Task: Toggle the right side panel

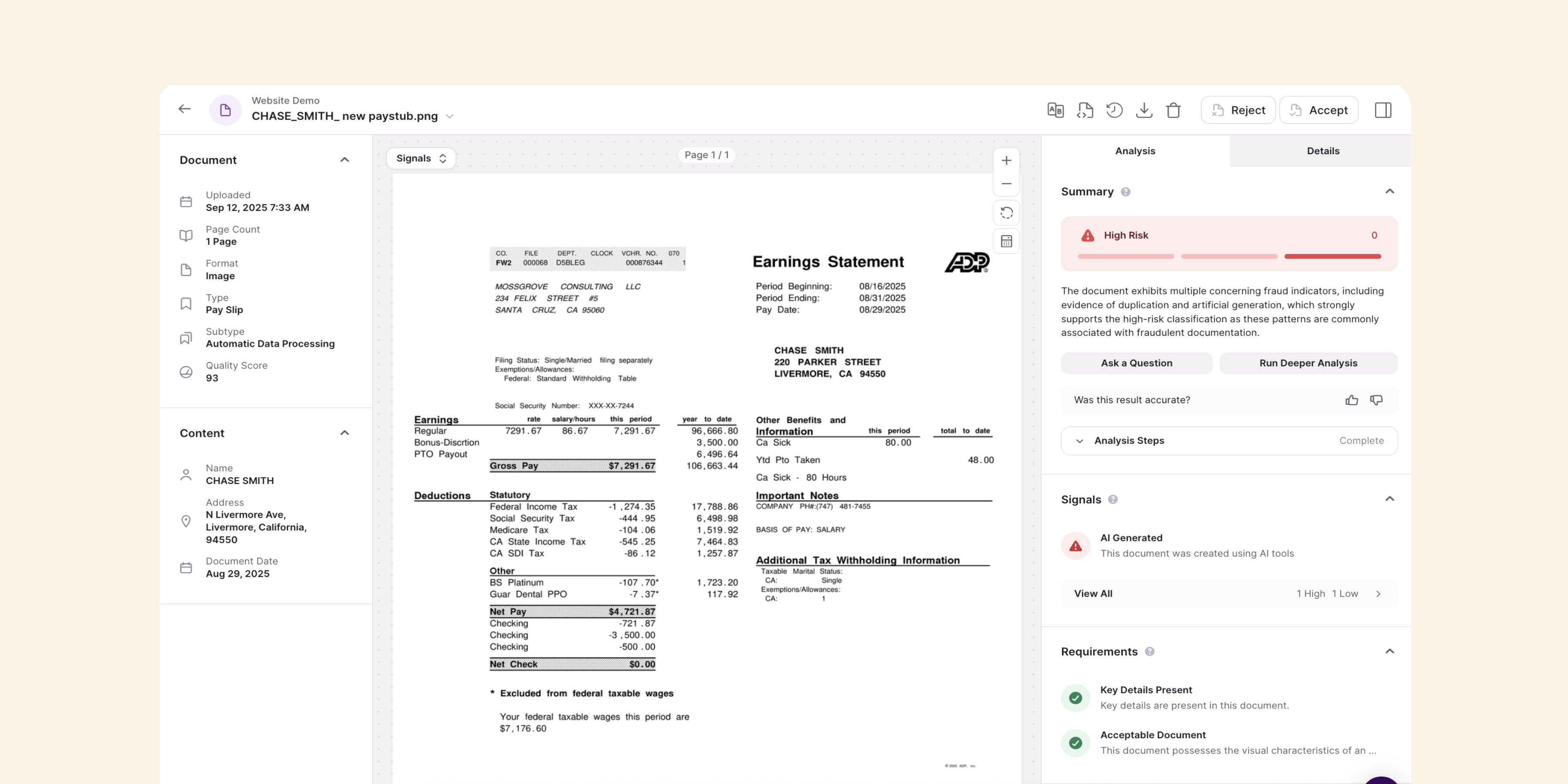Action: pos(1382,110)
